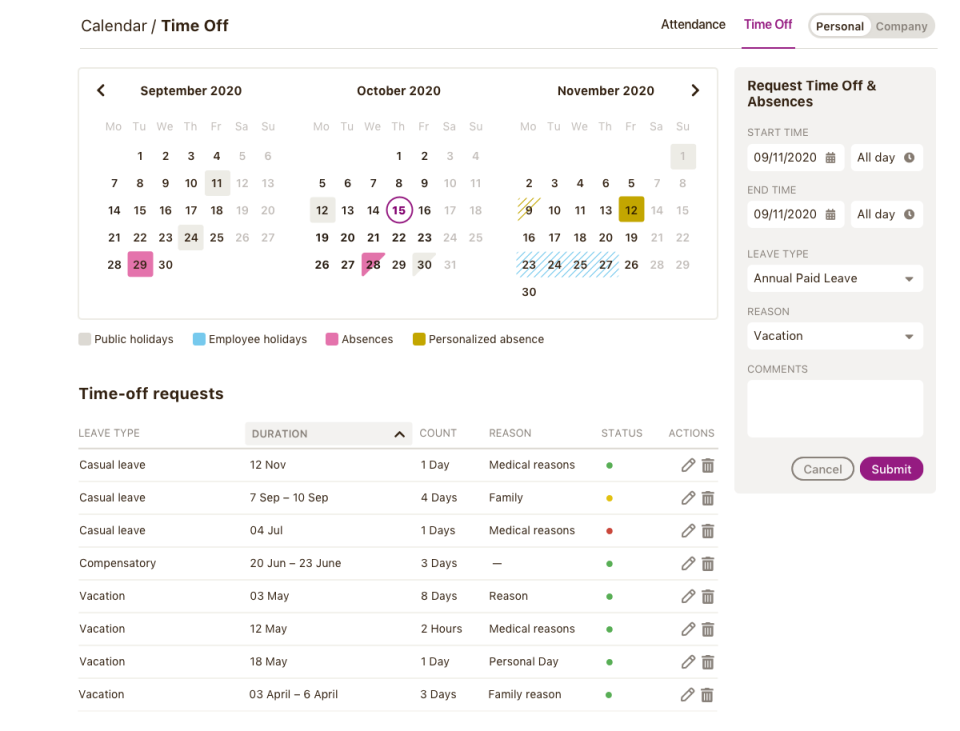Delete the 18 May Vacation request

(708, 662)
